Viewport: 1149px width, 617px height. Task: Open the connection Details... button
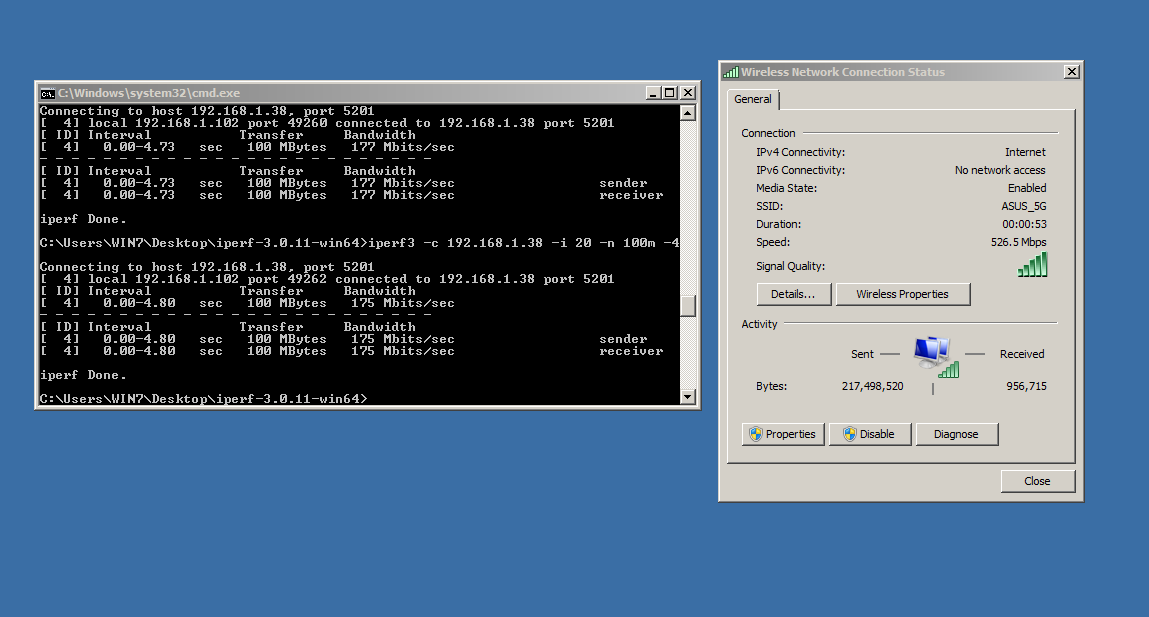(794, 294)
